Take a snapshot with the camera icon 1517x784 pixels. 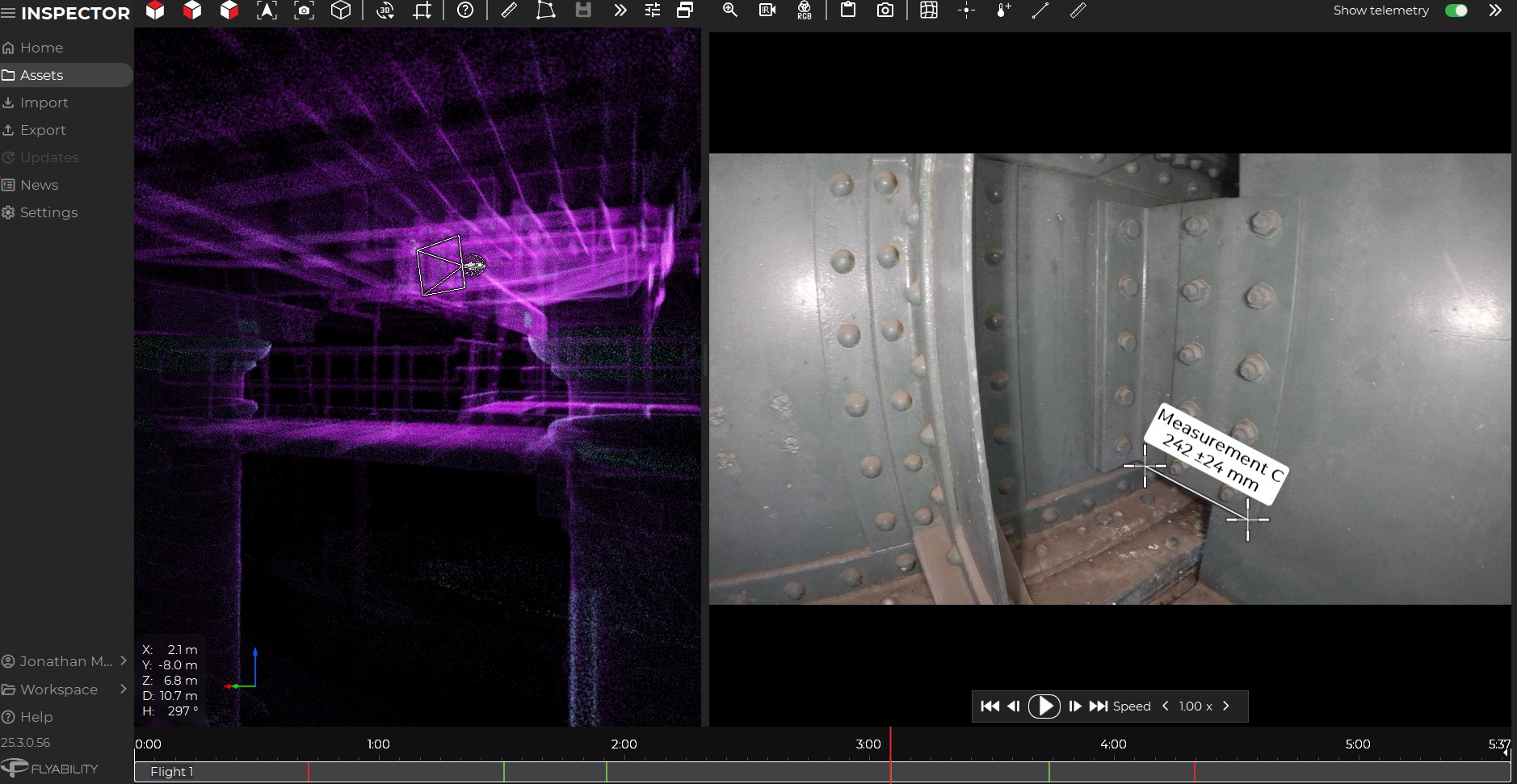[x=885, y=10]
